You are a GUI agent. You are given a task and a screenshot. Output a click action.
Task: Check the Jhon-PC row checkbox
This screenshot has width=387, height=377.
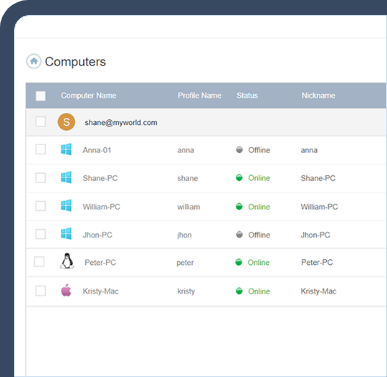coord(41,234)
